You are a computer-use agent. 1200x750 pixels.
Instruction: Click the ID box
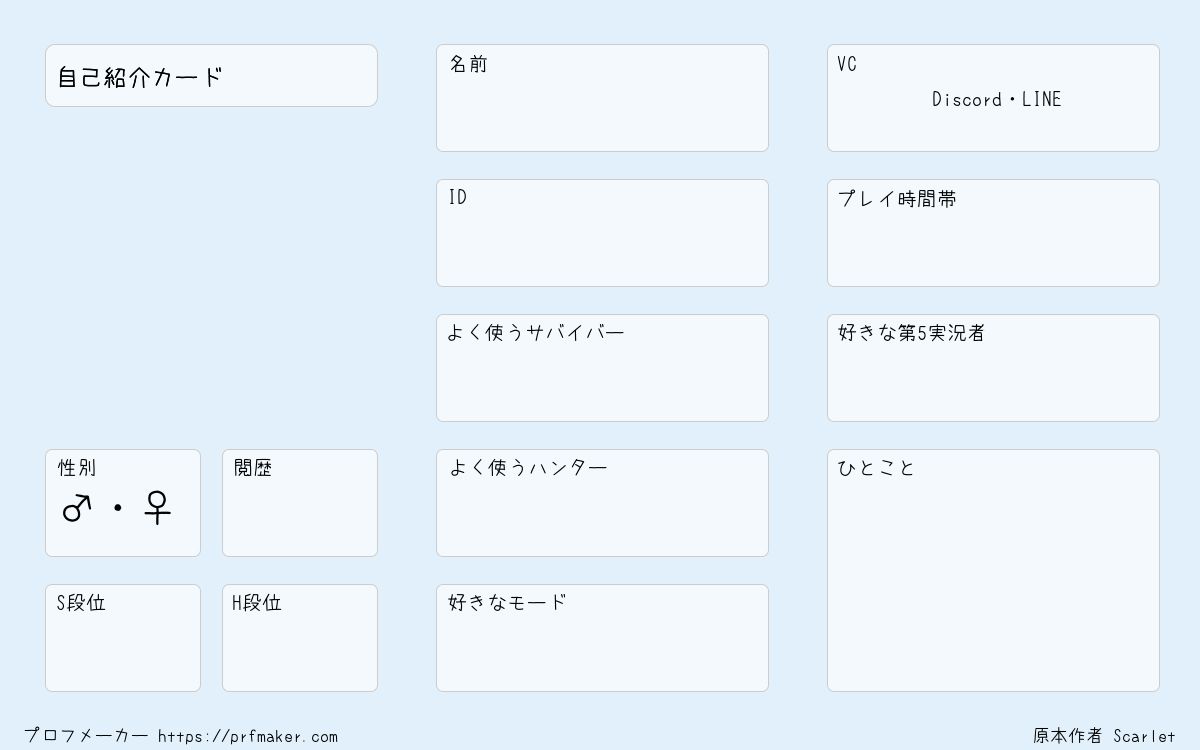[x=602, y=233]
